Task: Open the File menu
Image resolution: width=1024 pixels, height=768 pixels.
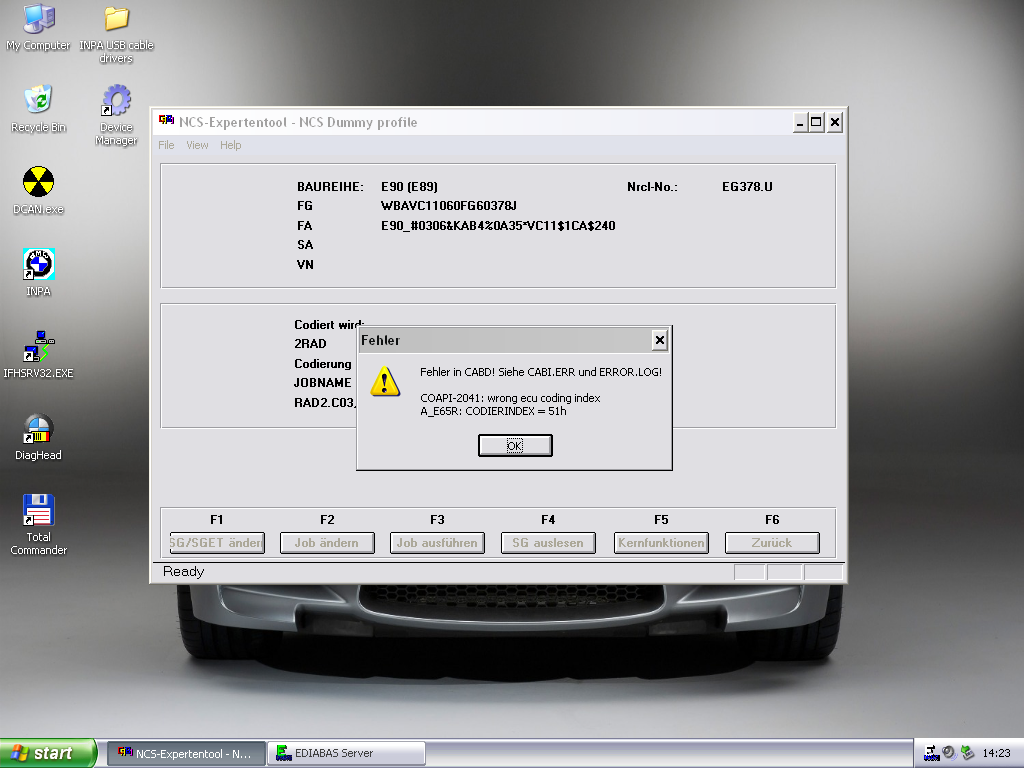Action: pos(166,146)
